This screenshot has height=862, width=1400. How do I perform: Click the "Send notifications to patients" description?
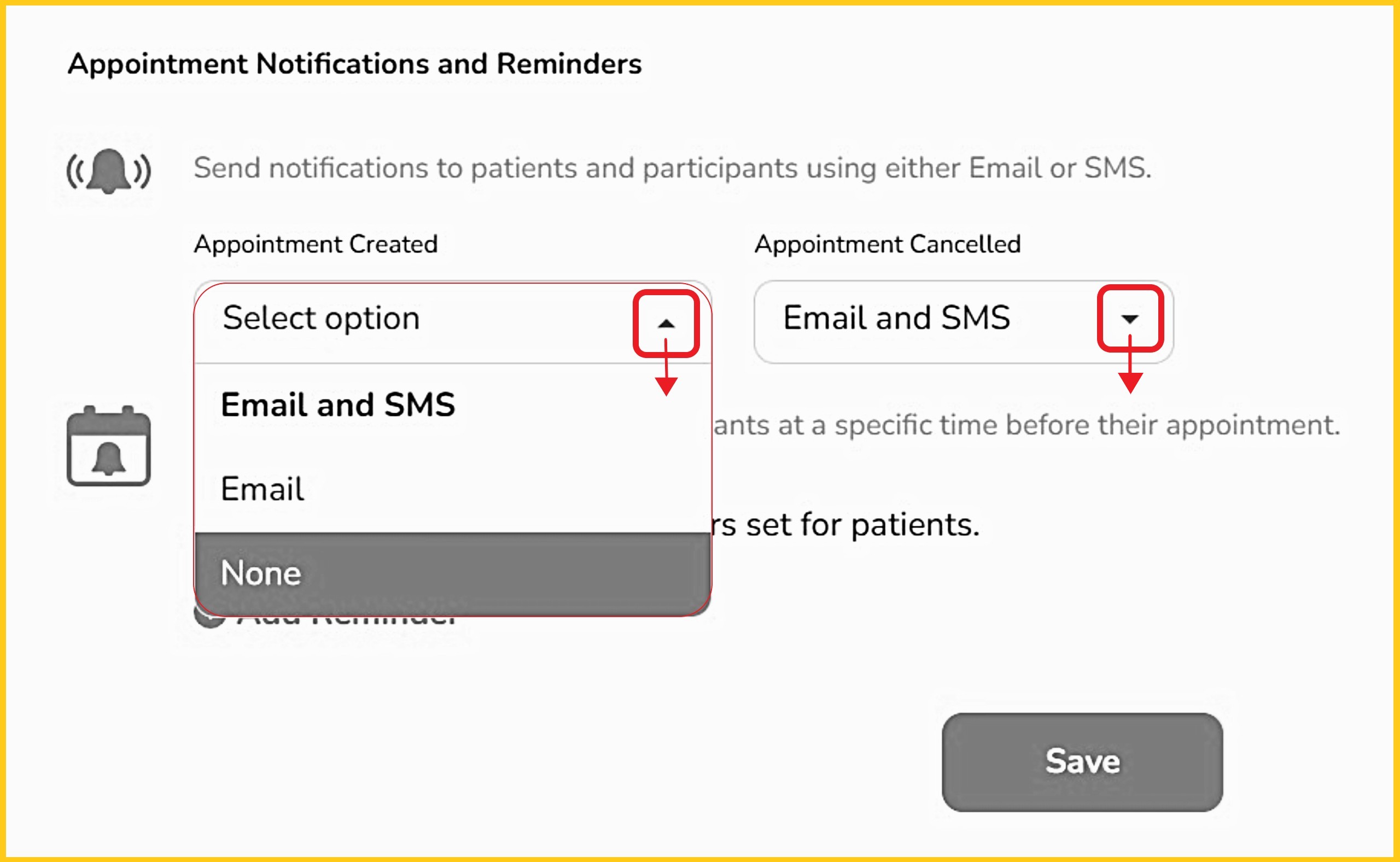click(x=672, y=168)
